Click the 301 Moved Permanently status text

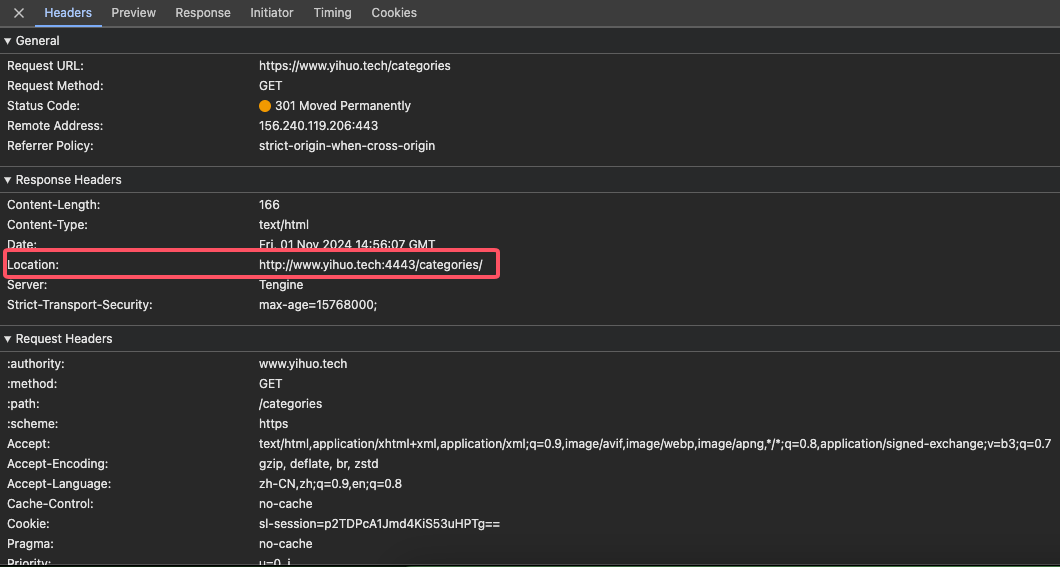(x=343, y=106)
